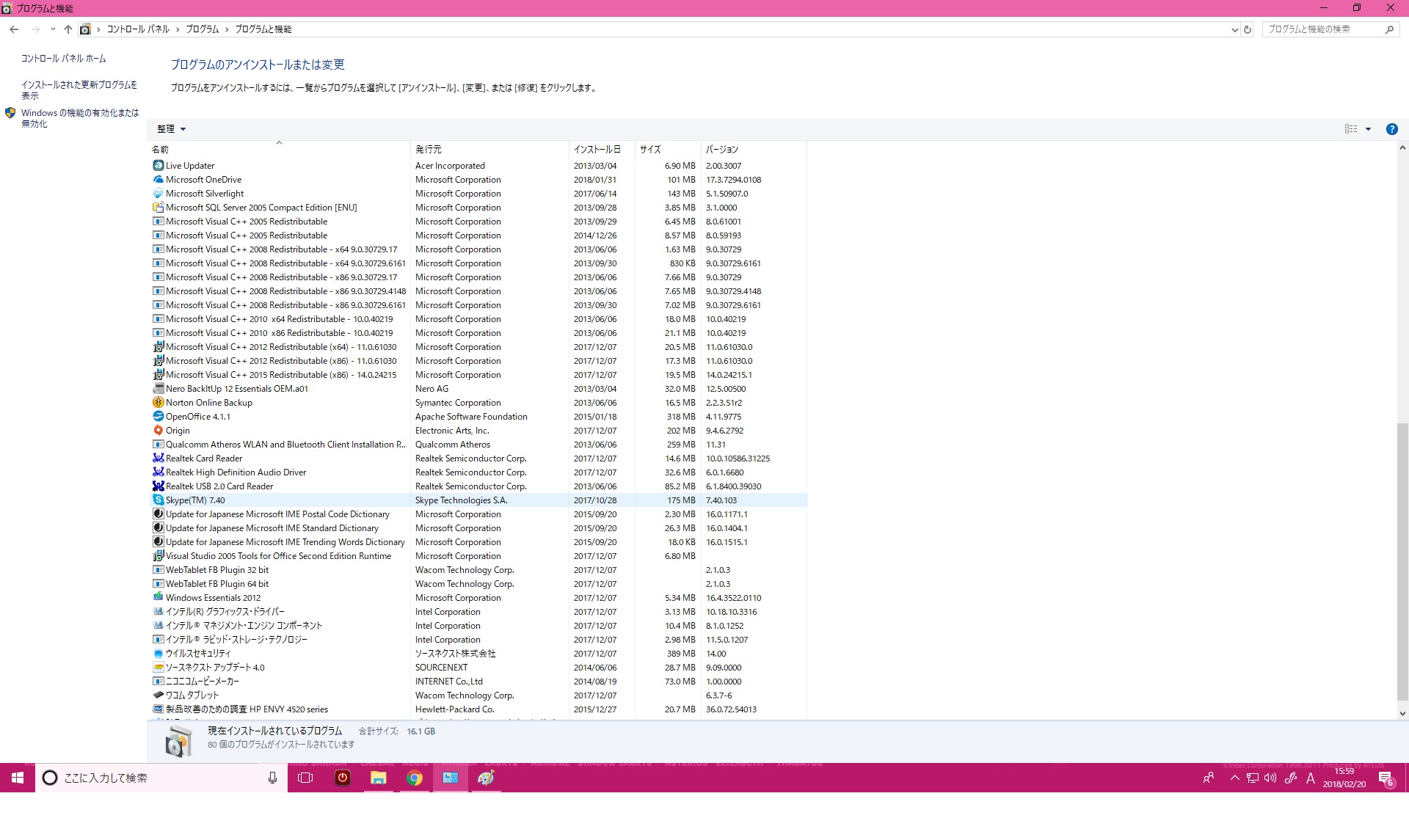This screenshot has height=840, width=1409.
Task: Click the refresh button in address bar
Action: tap(1247, 29)
